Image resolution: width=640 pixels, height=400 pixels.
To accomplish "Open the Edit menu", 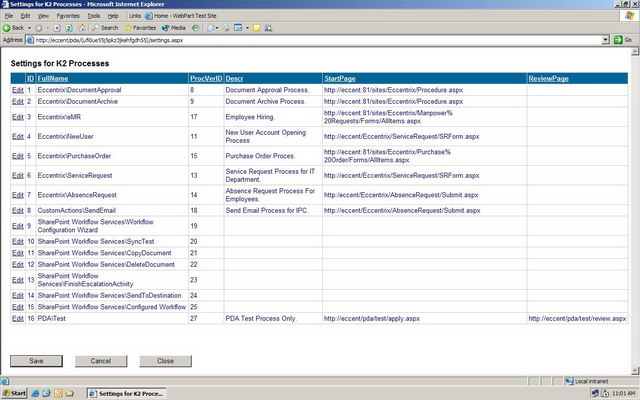I will click(25, 16).
